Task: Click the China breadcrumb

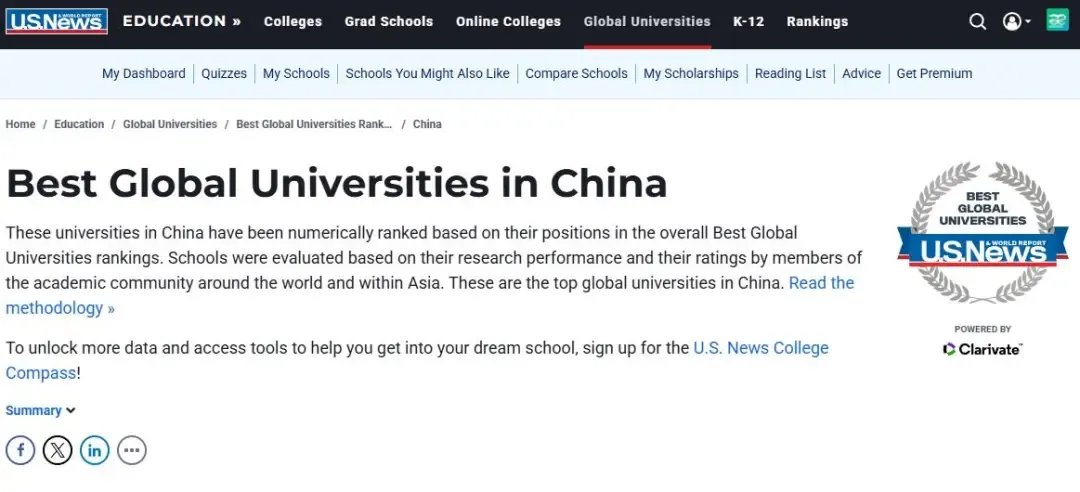Action: [x=427, y=124]
